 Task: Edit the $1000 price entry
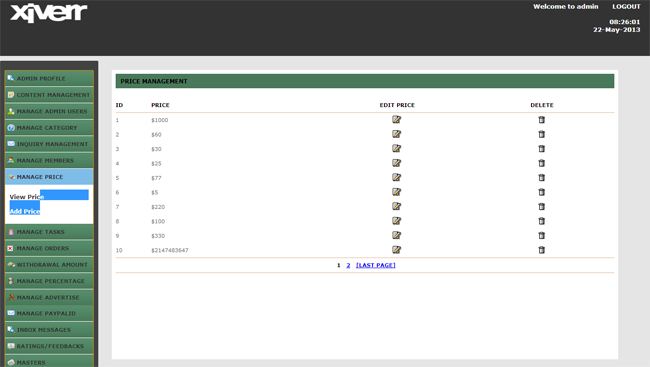point(396,119)
